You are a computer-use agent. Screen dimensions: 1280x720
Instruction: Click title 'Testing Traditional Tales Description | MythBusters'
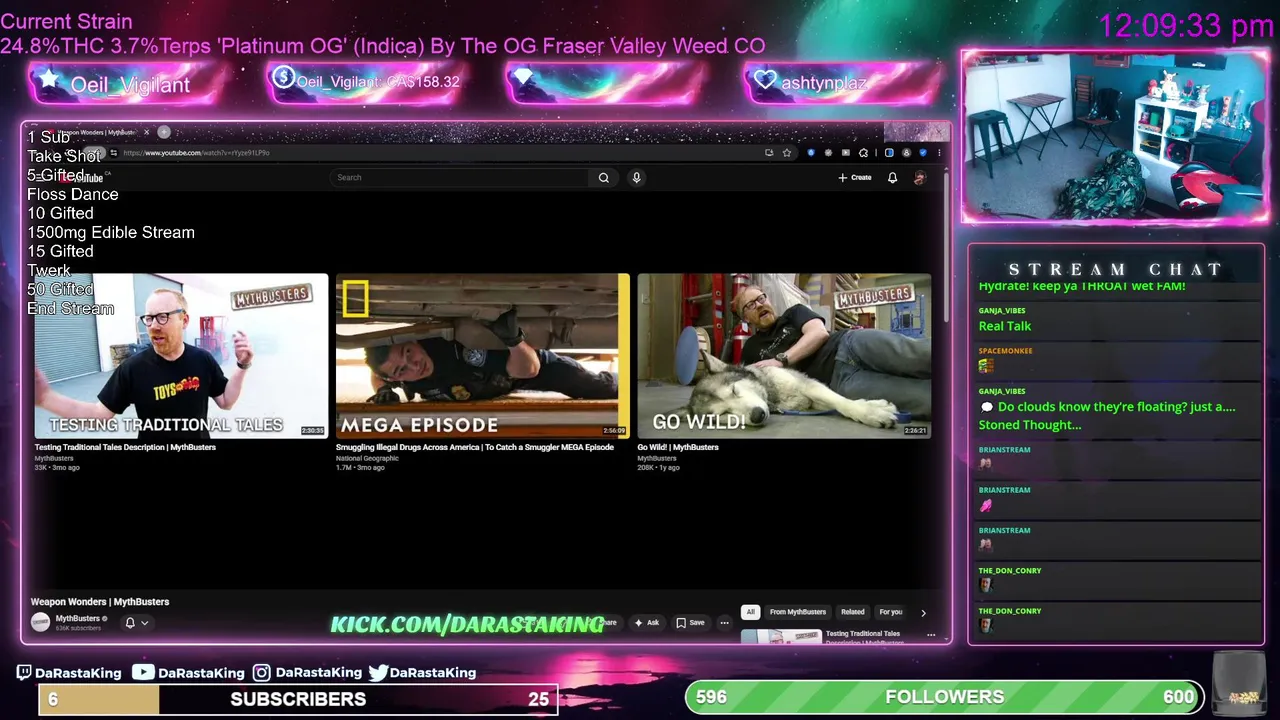click(x=125, y=447)
